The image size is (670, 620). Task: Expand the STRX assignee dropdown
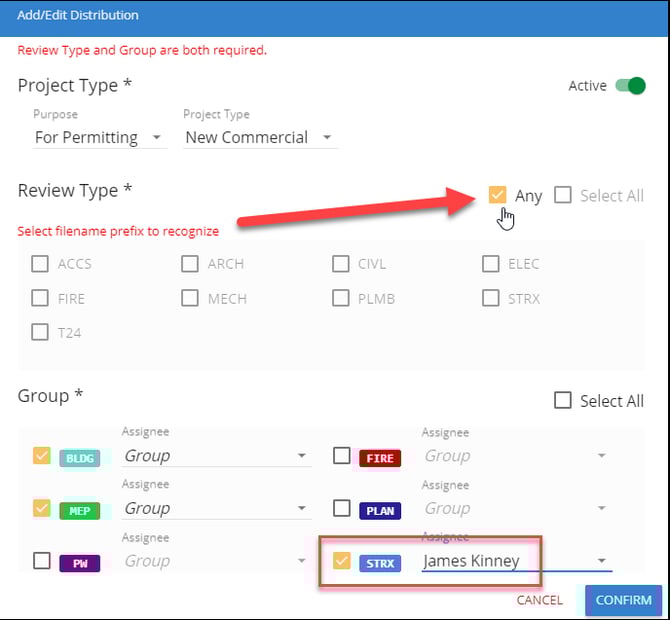[602, 562]
